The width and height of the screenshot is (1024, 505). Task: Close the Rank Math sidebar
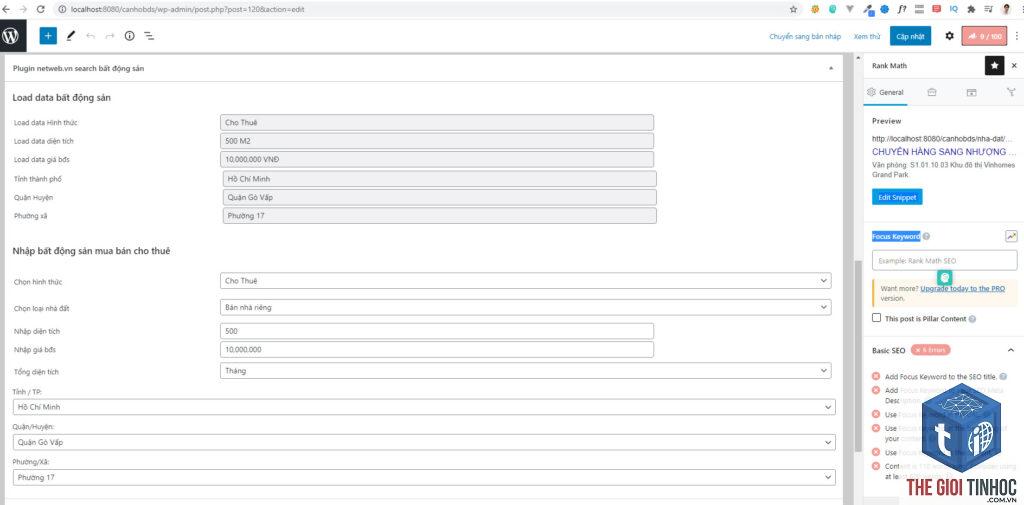pos(1014,65)
